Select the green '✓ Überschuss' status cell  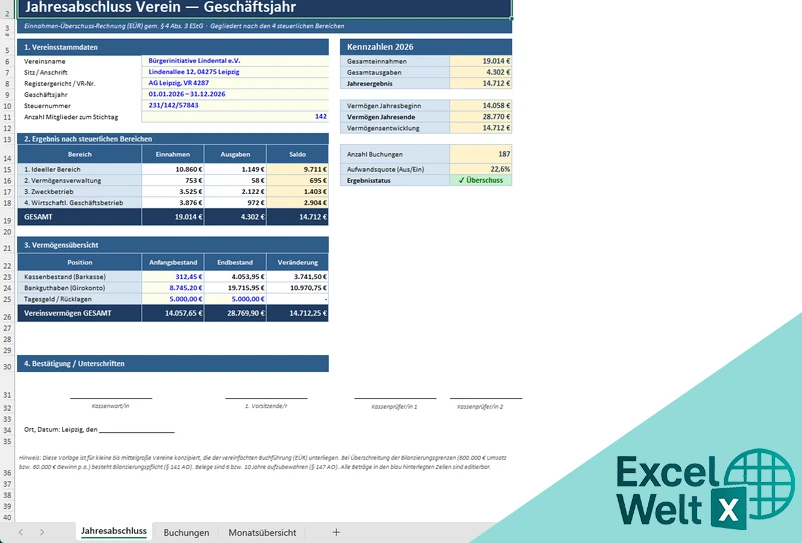[481, 180]
